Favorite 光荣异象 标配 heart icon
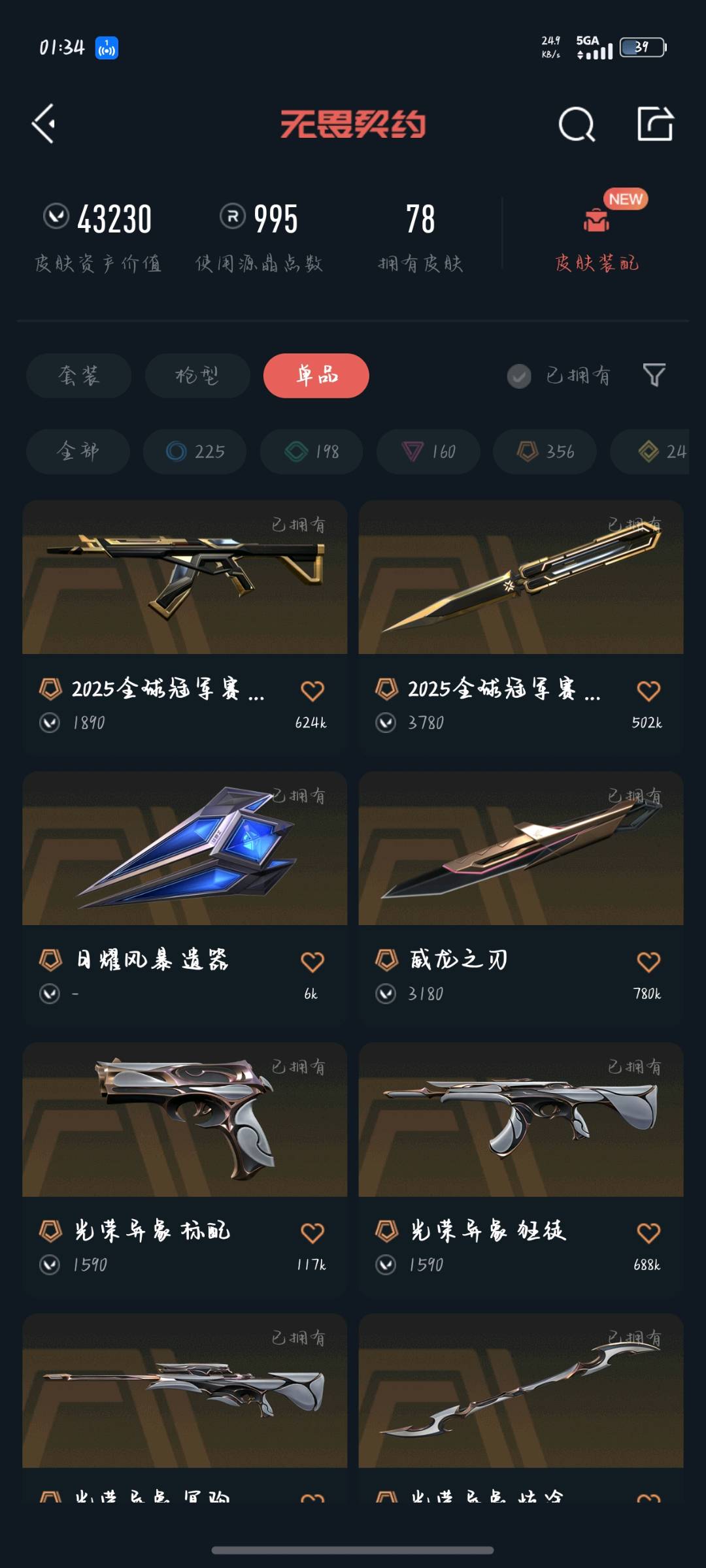This screenshot has width=706, height=1568. (x=312, y=1232)
